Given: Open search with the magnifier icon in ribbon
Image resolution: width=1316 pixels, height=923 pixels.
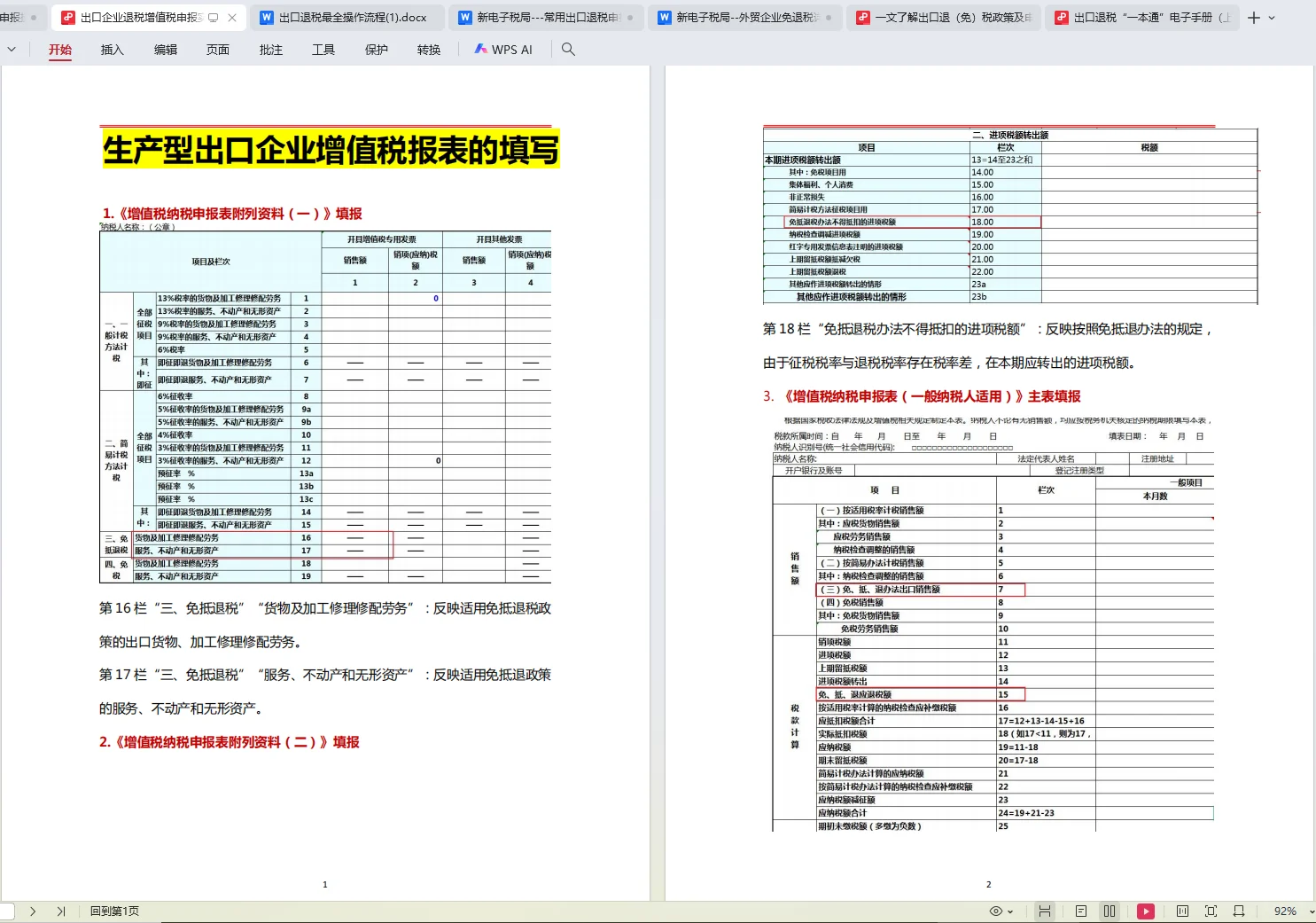Looking at the screenshot, I should 567,50.
